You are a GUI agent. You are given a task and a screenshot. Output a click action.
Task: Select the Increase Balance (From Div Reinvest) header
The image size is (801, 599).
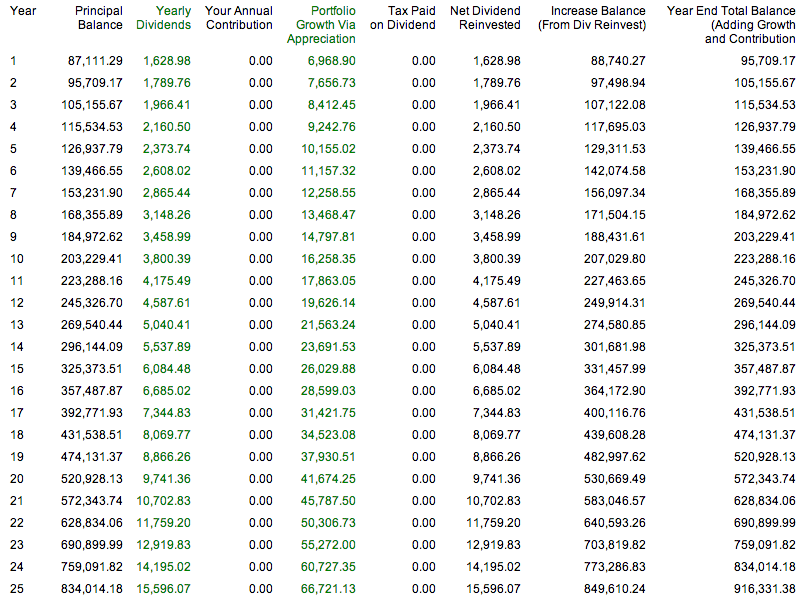pyautogui.click(x=592, y=18)
